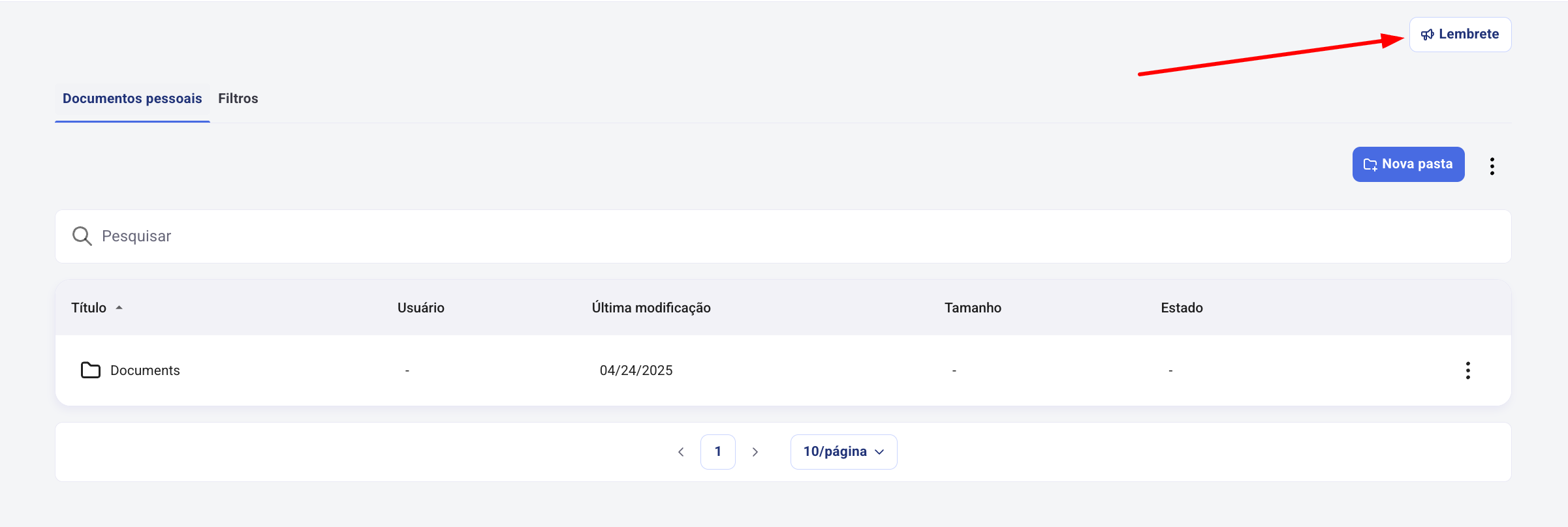Sort by the Usuário column header
This screenshot has width=1568, height=527.
pos(420,308)
